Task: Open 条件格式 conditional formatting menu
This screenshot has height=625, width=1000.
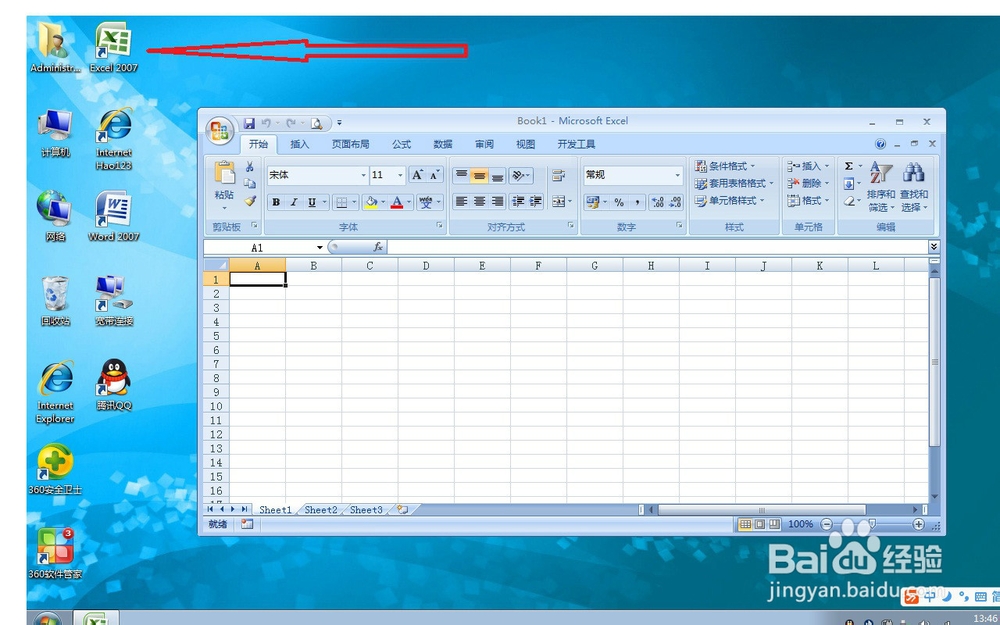Action: (725, 166)
